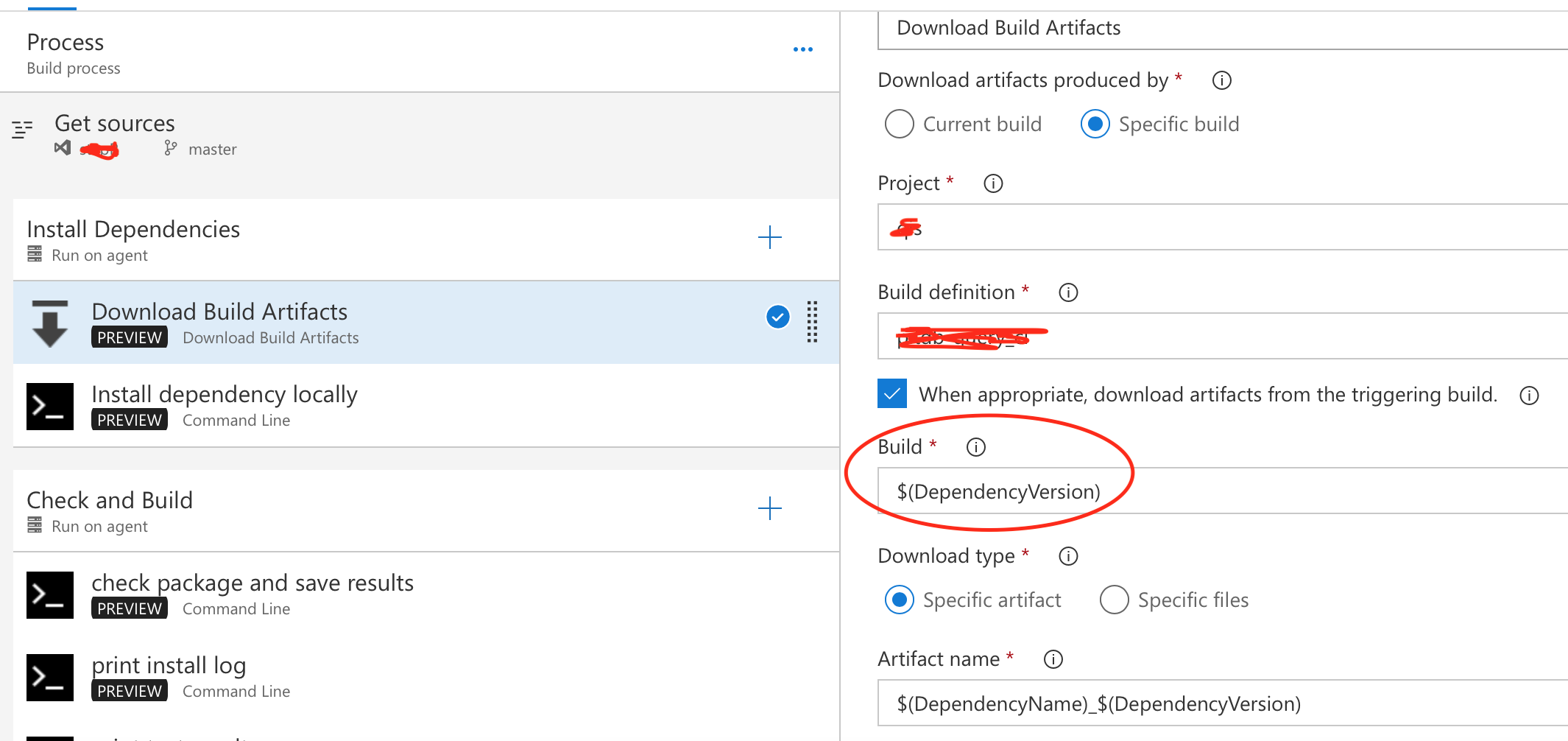Add a task to Install Dependencies phase
Image resolution: width=1568 pixels, height=741 pixels.
(x=770, y=237)
